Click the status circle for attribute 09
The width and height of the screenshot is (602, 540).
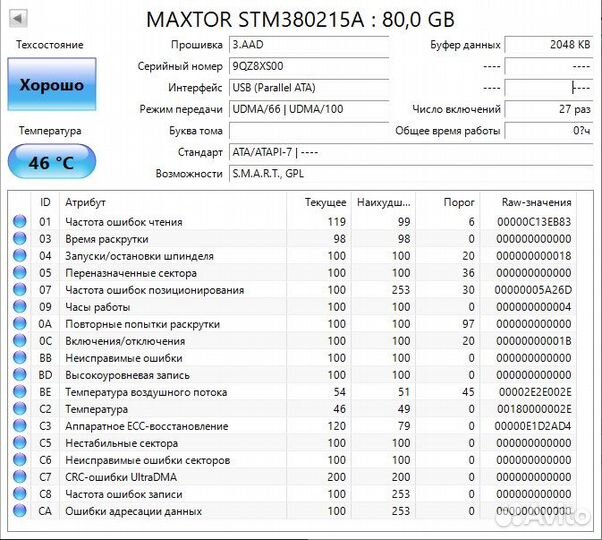pos(20,307)
